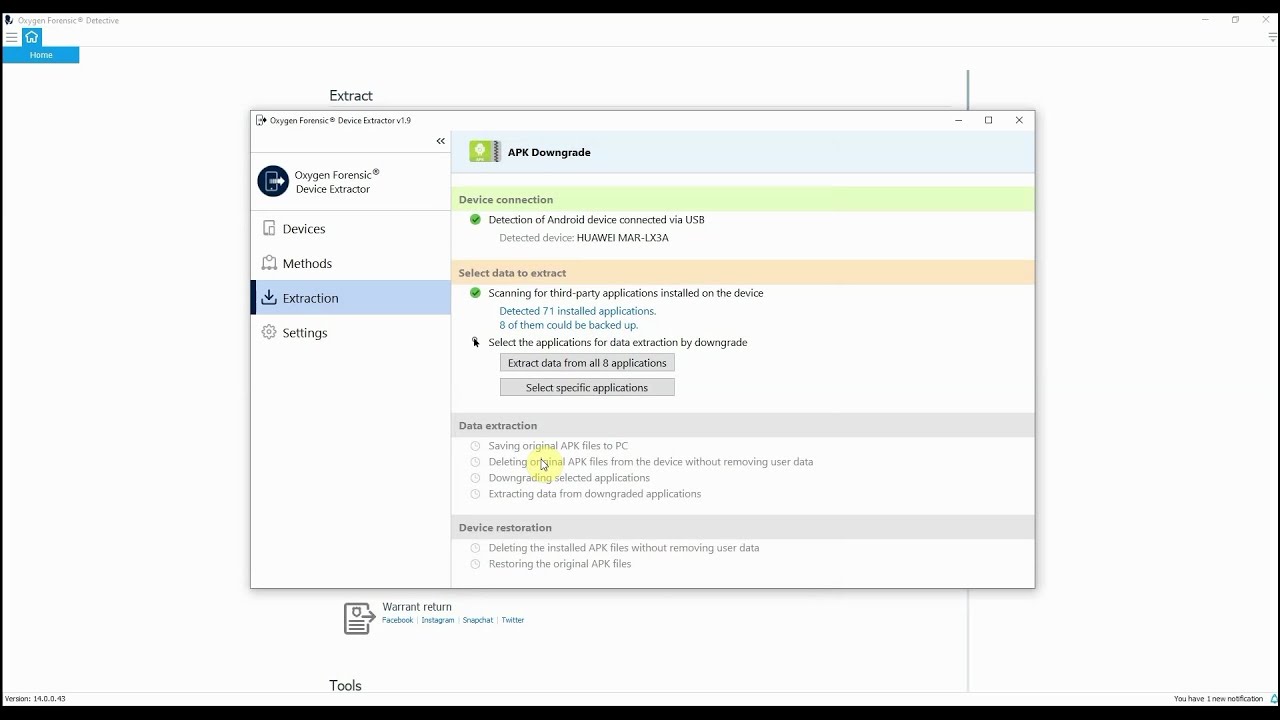This screenshot has height=720, width=1280.
Task: Click the Device restoration section header
Action: coord(743,527)
